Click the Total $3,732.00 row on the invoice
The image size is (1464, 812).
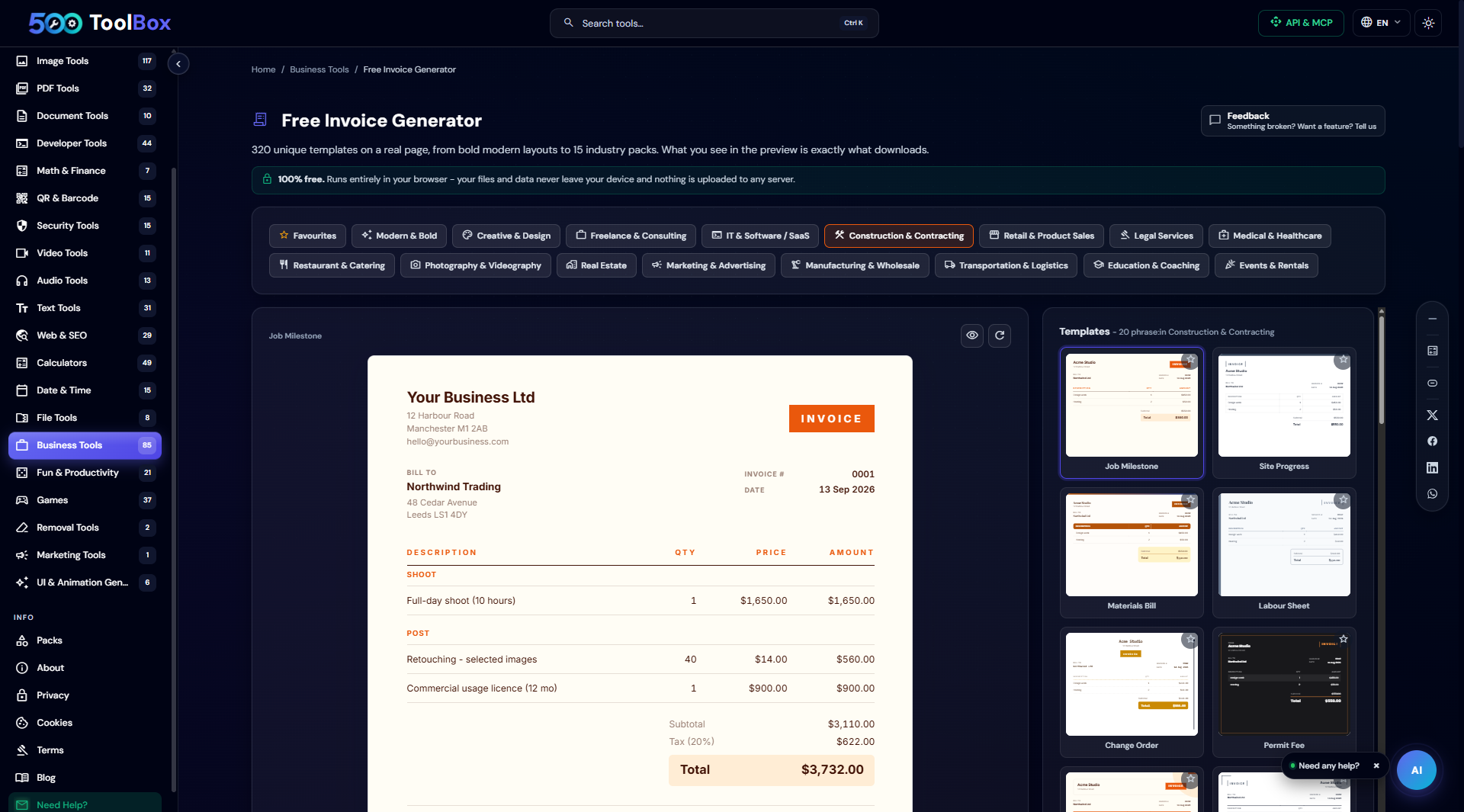coord(771,770)
